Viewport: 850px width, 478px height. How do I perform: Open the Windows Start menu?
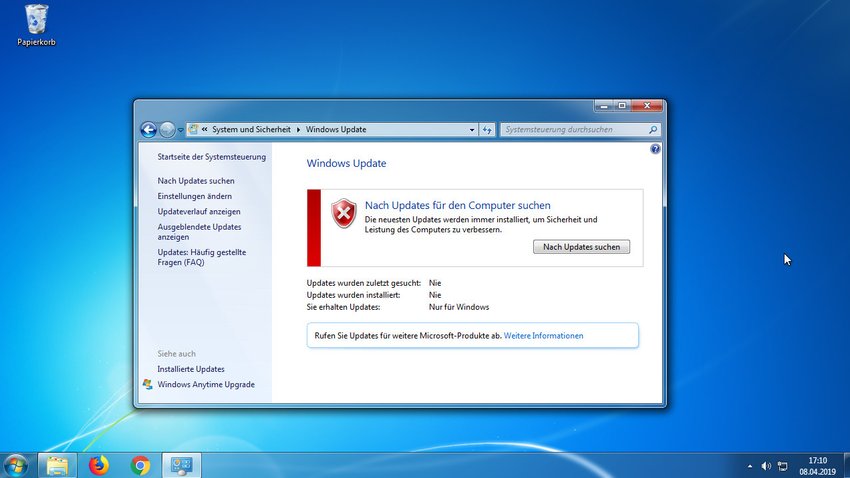16,466
